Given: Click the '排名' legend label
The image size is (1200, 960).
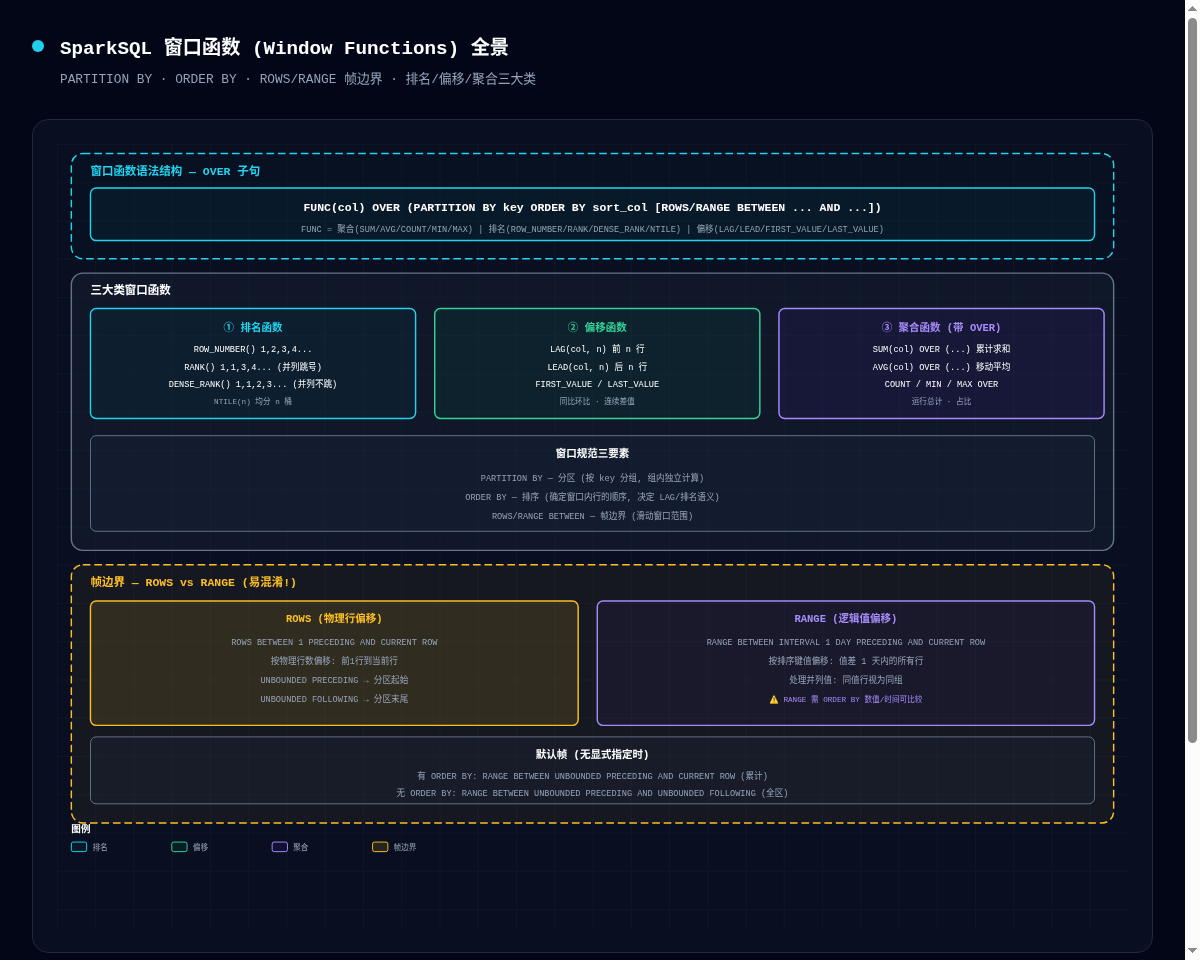Looking at the screenshot, I should 100,847.
